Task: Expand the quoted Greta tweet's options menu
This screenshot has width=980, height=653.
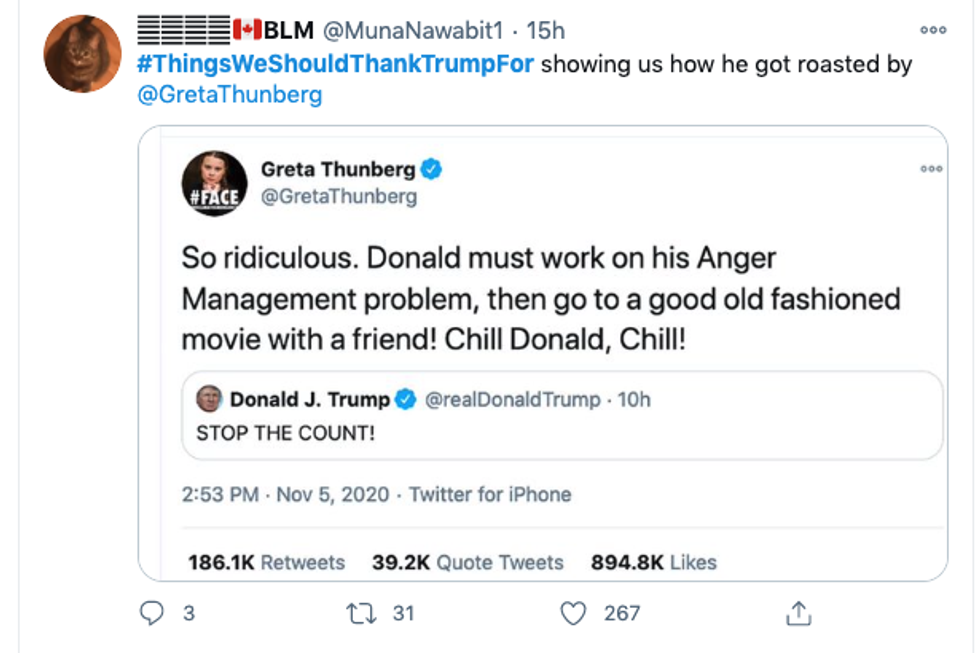Action: click(x=931, y=169)
